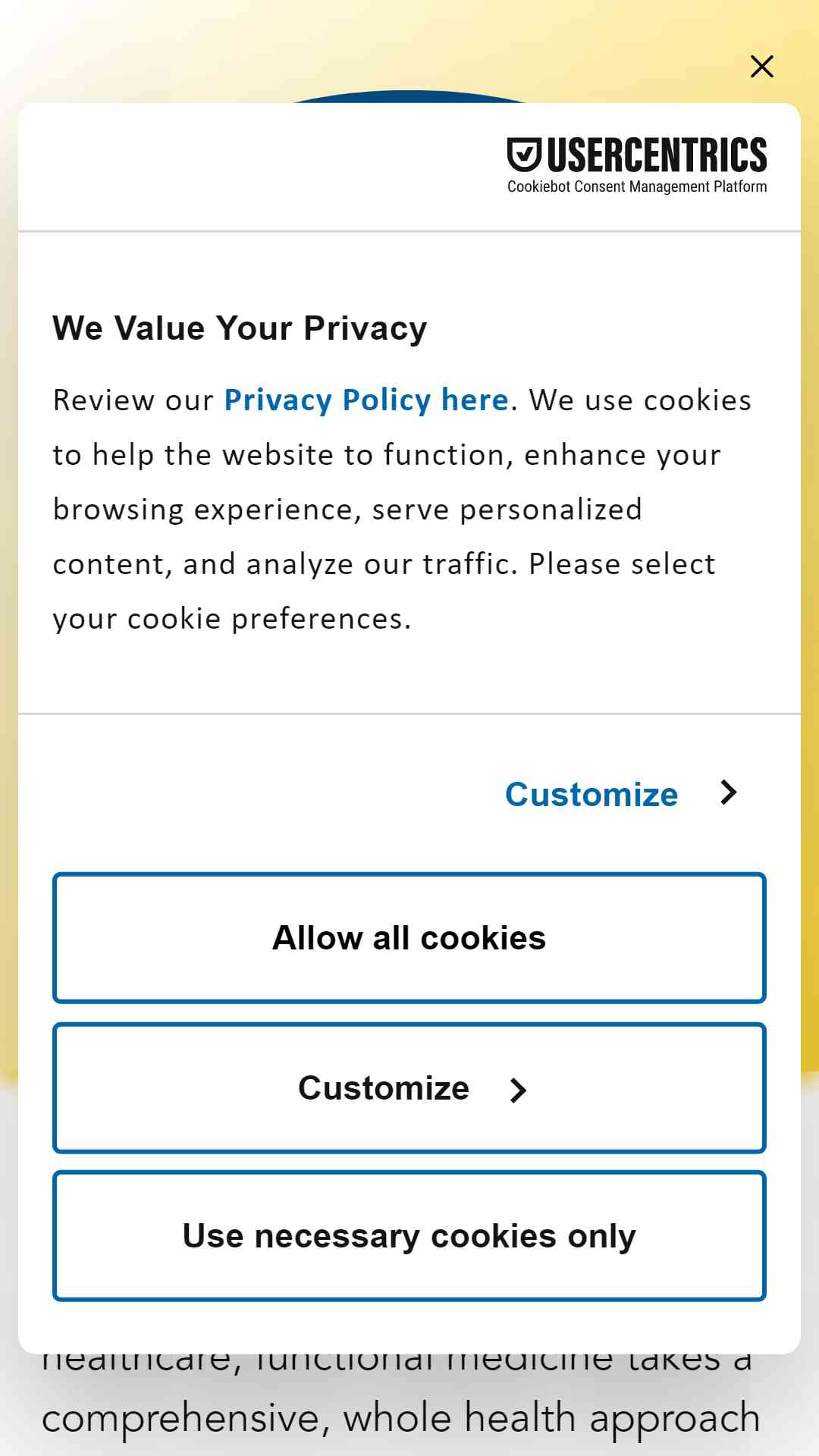Click the dark blue arc behind the dialog
Image resolution: width=819 pixels, height=1456 pixels.
(409, 96)
